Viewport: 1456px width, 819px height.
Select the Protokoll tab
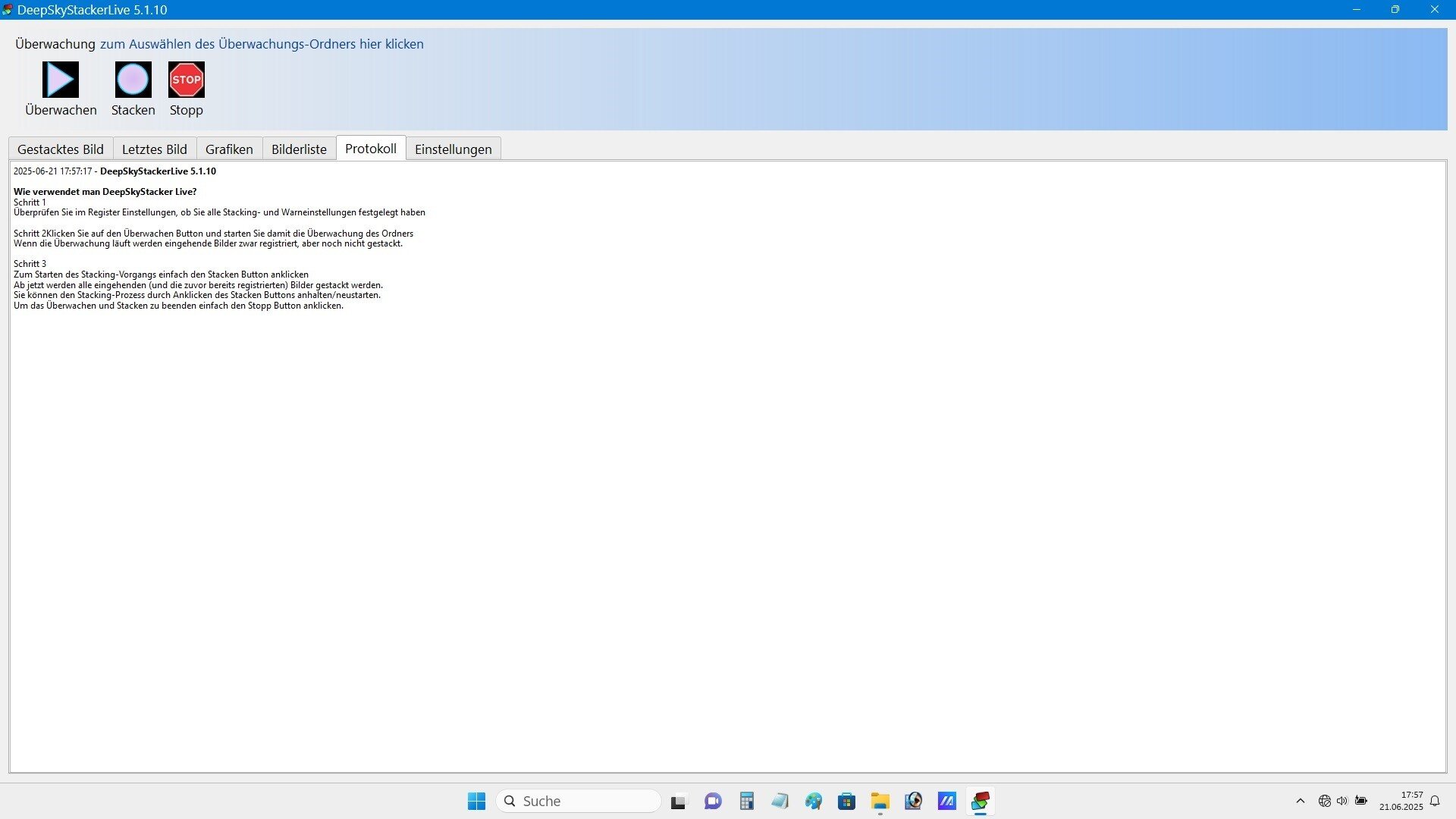coord(370,149)
